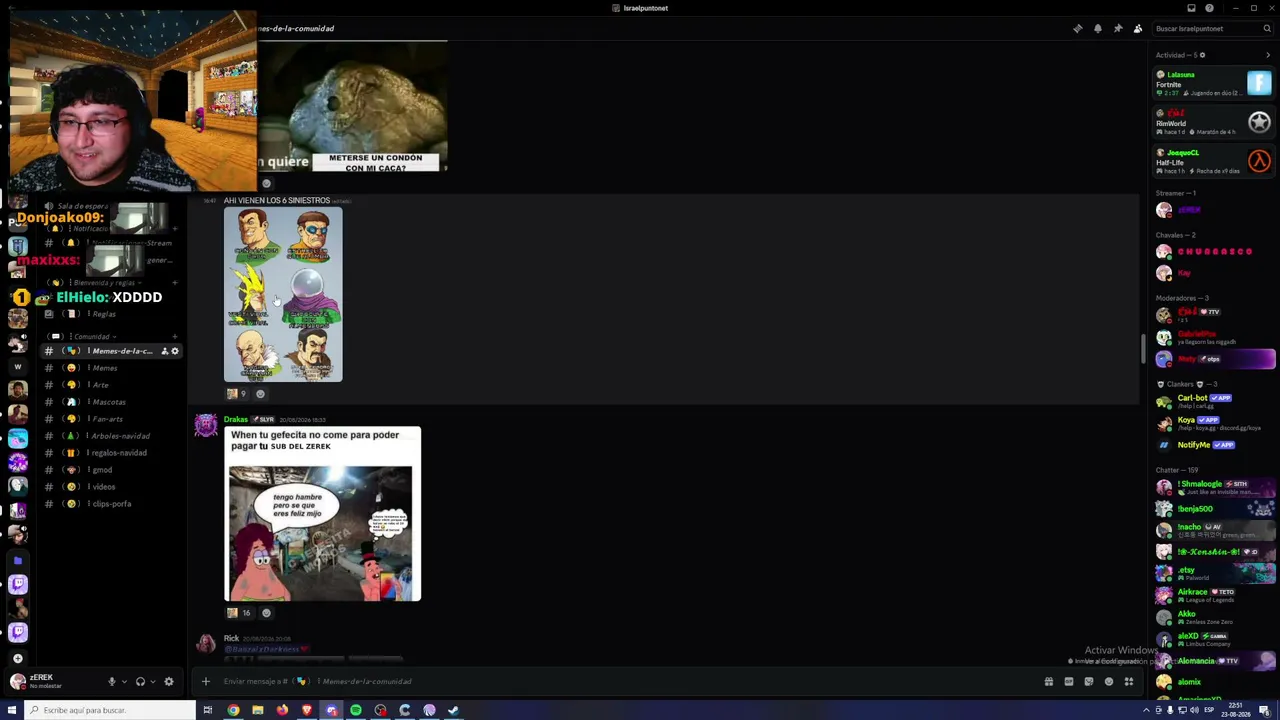Open the GIF picker icon
The image size is (1280, 720).
click(x=1068, y=682)
